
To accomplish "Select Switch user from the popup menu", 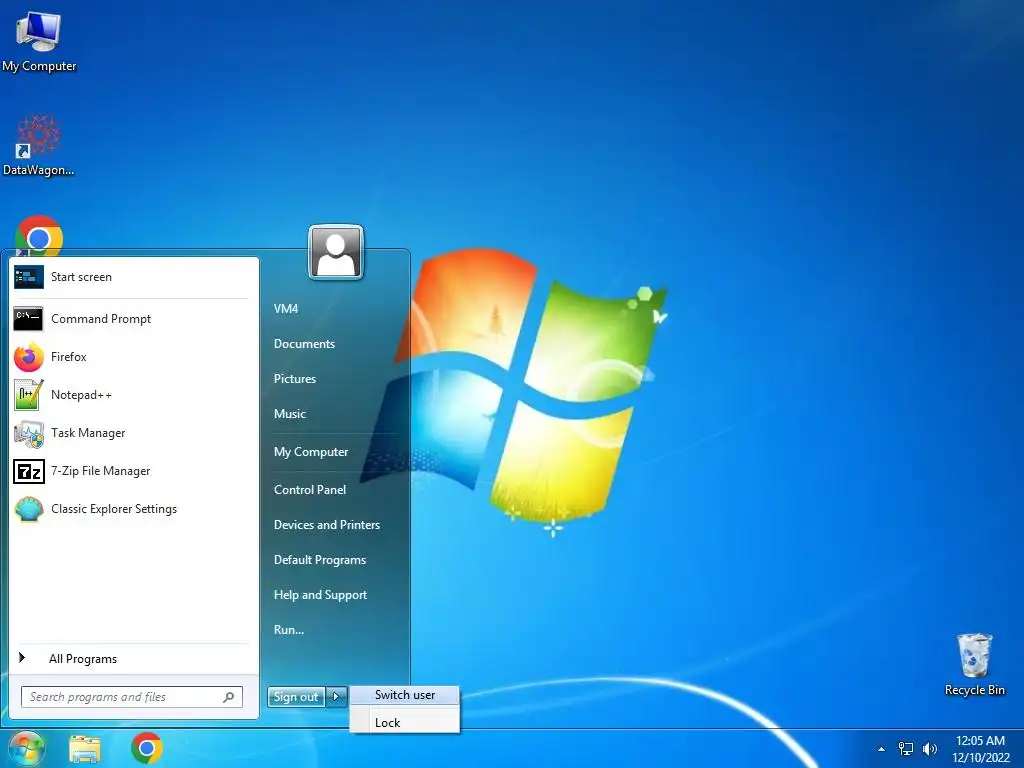I will [405, 695].
